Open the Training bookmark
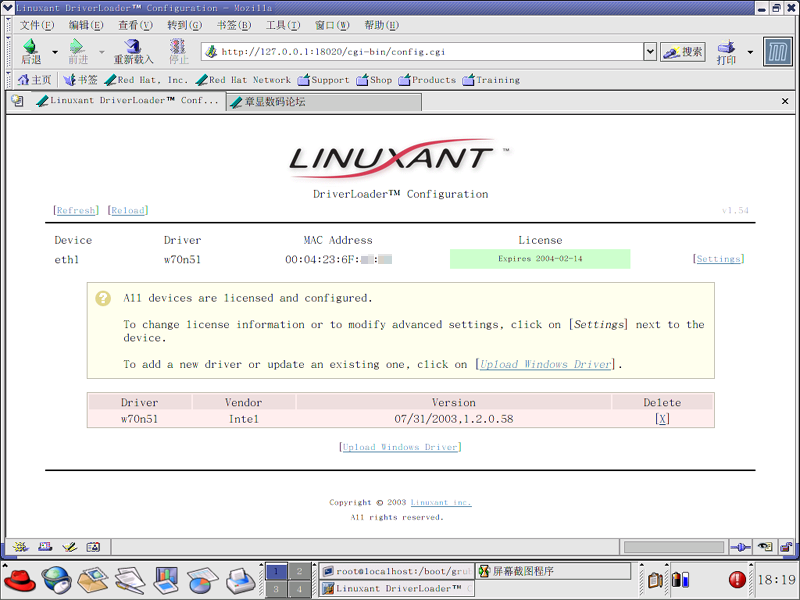 point(491,80)
